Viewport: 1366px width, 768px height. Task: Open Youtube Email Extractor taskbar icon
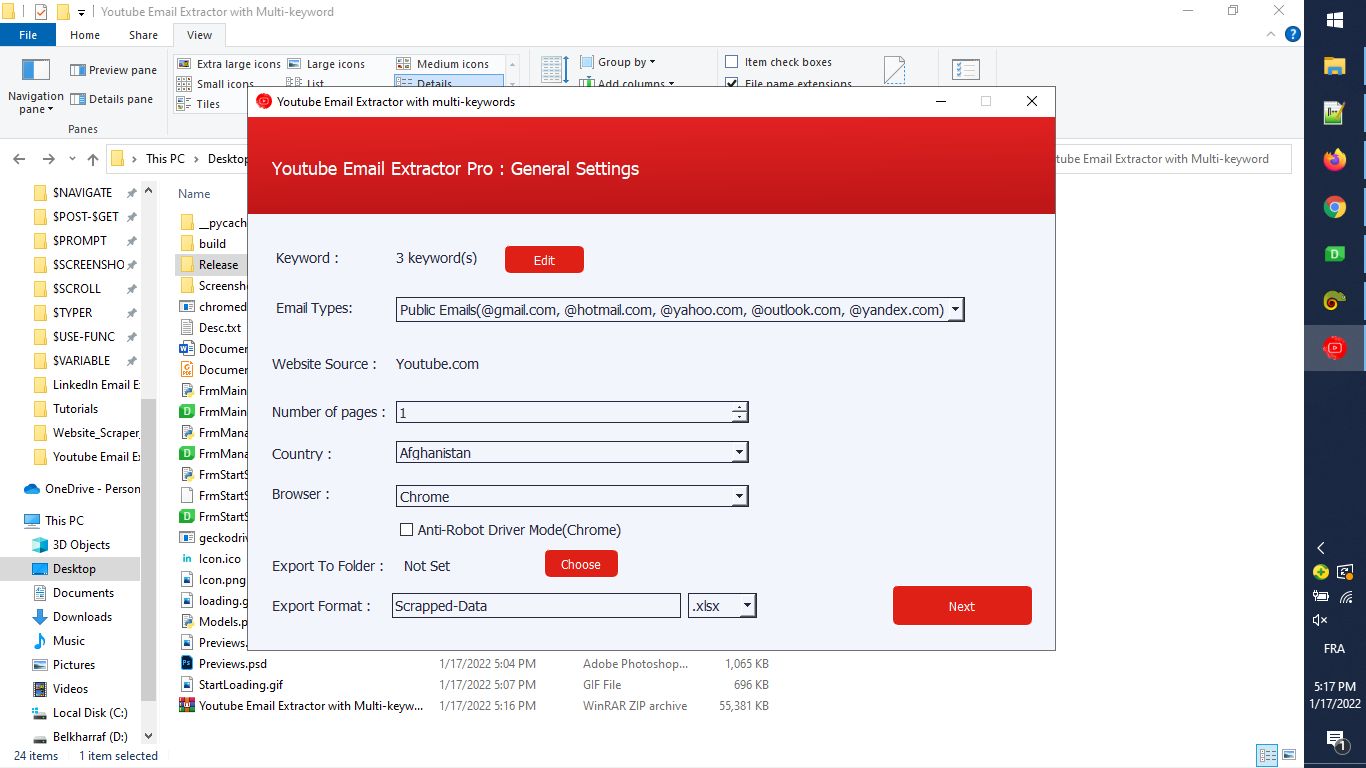pos(1334,348)
